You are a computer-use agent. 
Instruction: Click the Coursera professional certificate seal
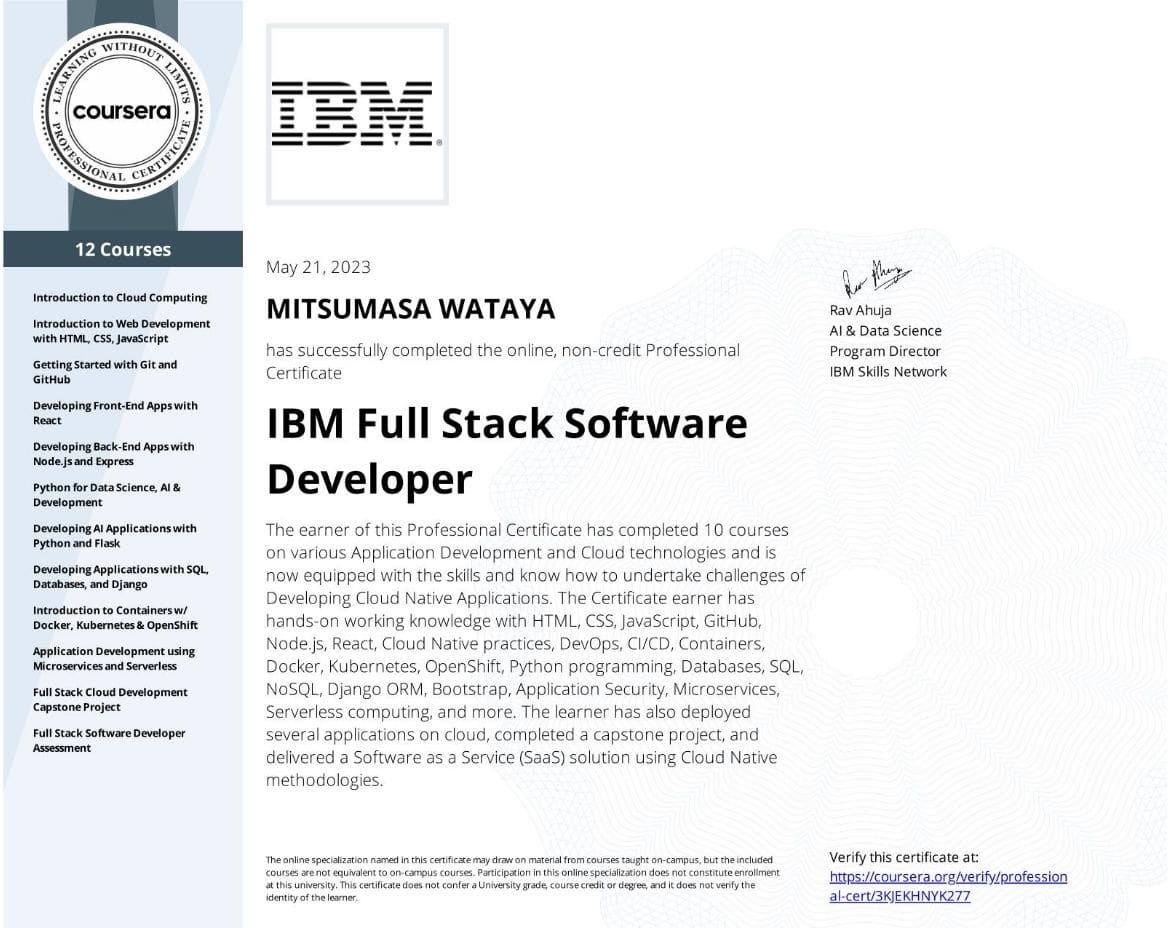click(x=122, y=112)
